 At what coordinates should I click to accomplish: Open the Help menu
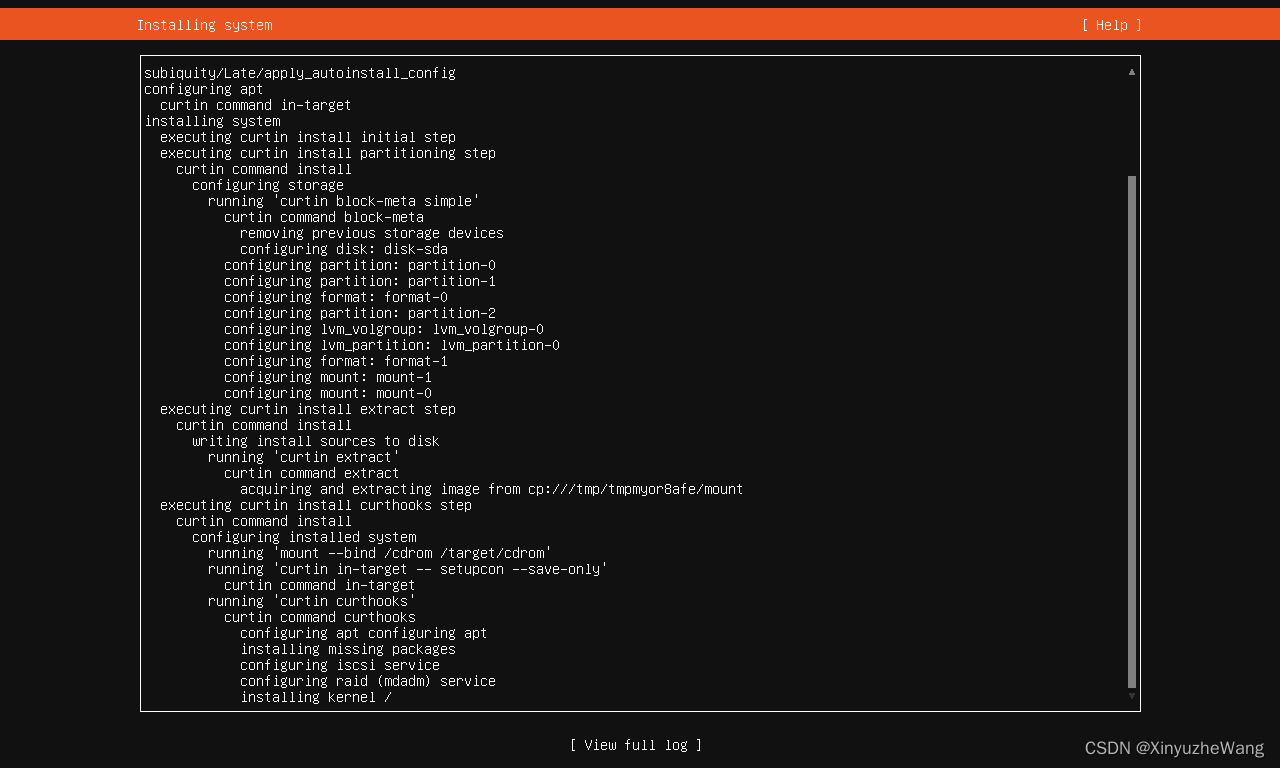(1111, 25)
